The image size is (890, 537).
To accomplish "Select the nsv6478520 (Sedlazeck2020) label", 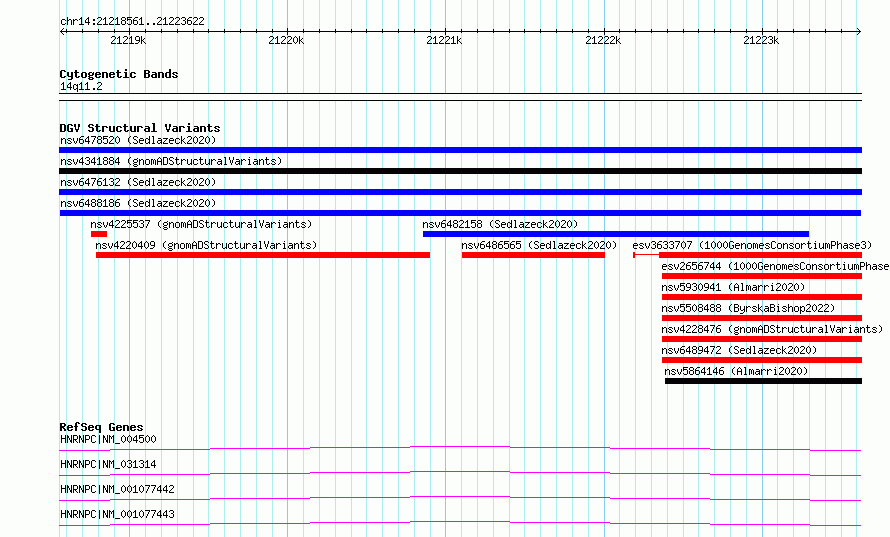I will point(138,140).
